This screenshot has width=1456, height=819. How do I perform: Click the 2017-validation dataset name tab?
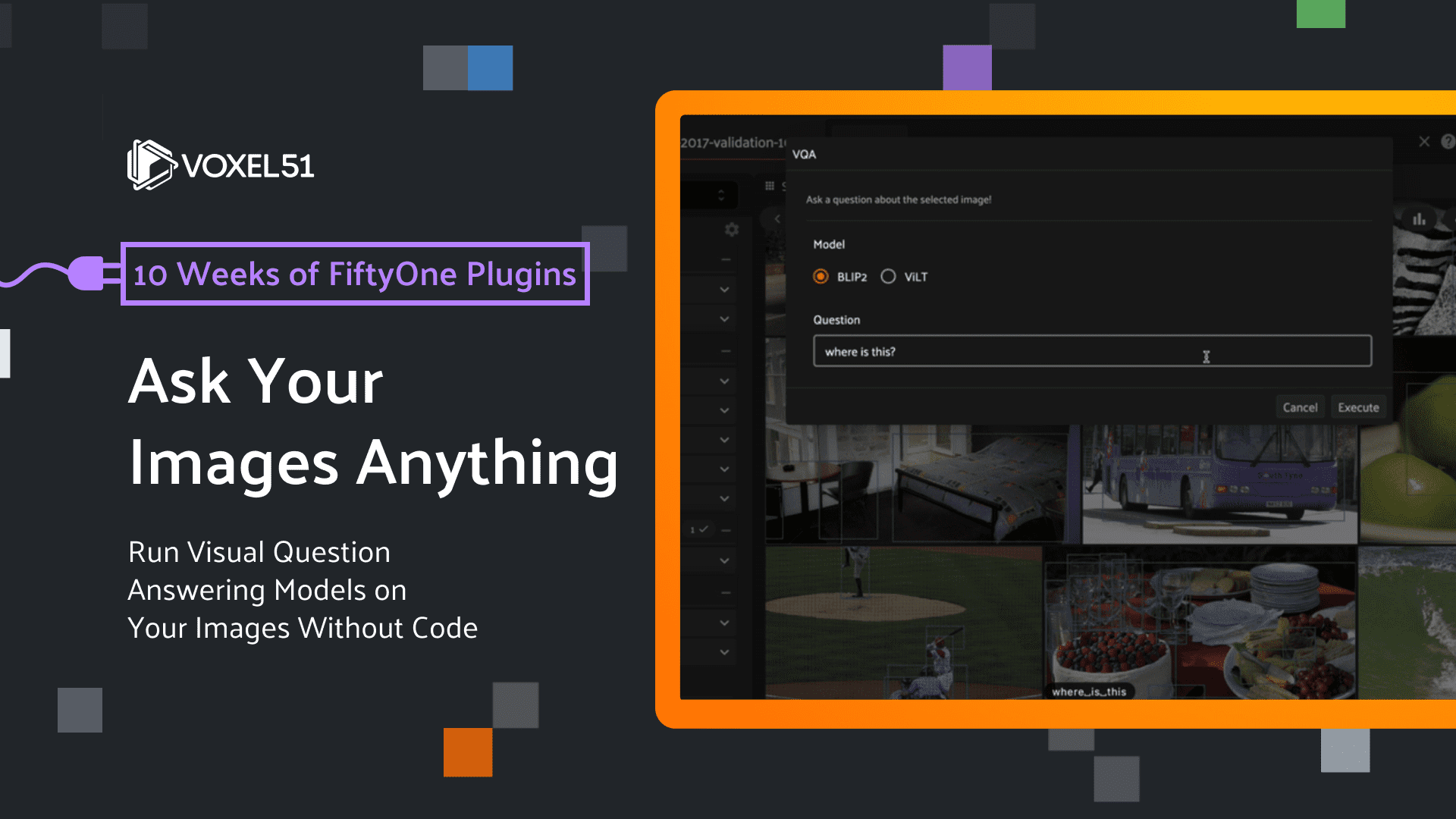point(733,143)
